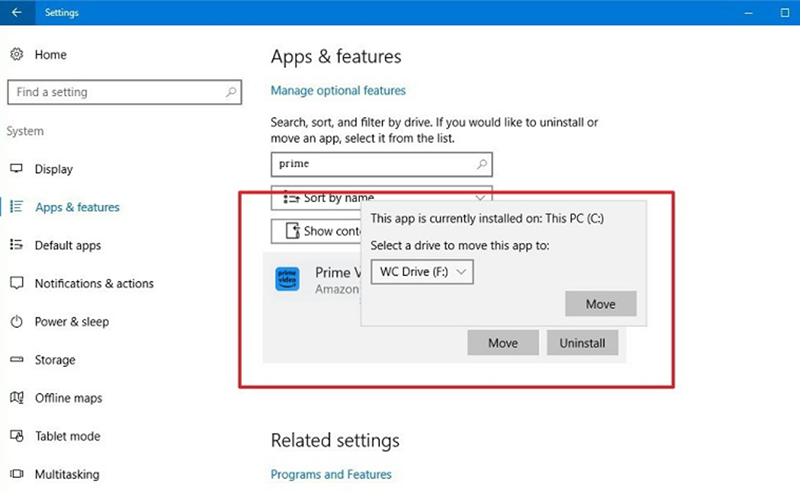Open the Show content from drive dropdown
The image size is (800, 492).
click(x=315, y=231)
